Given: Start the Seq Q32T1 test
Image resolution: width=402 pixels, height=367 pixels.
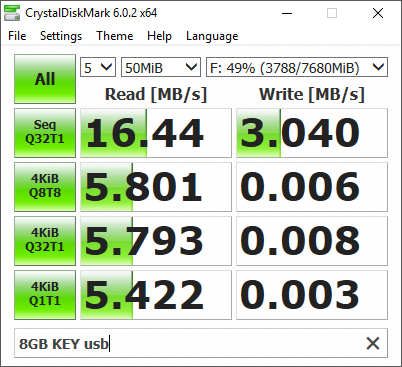Looking at the screenshot, I should click(45, 133).
